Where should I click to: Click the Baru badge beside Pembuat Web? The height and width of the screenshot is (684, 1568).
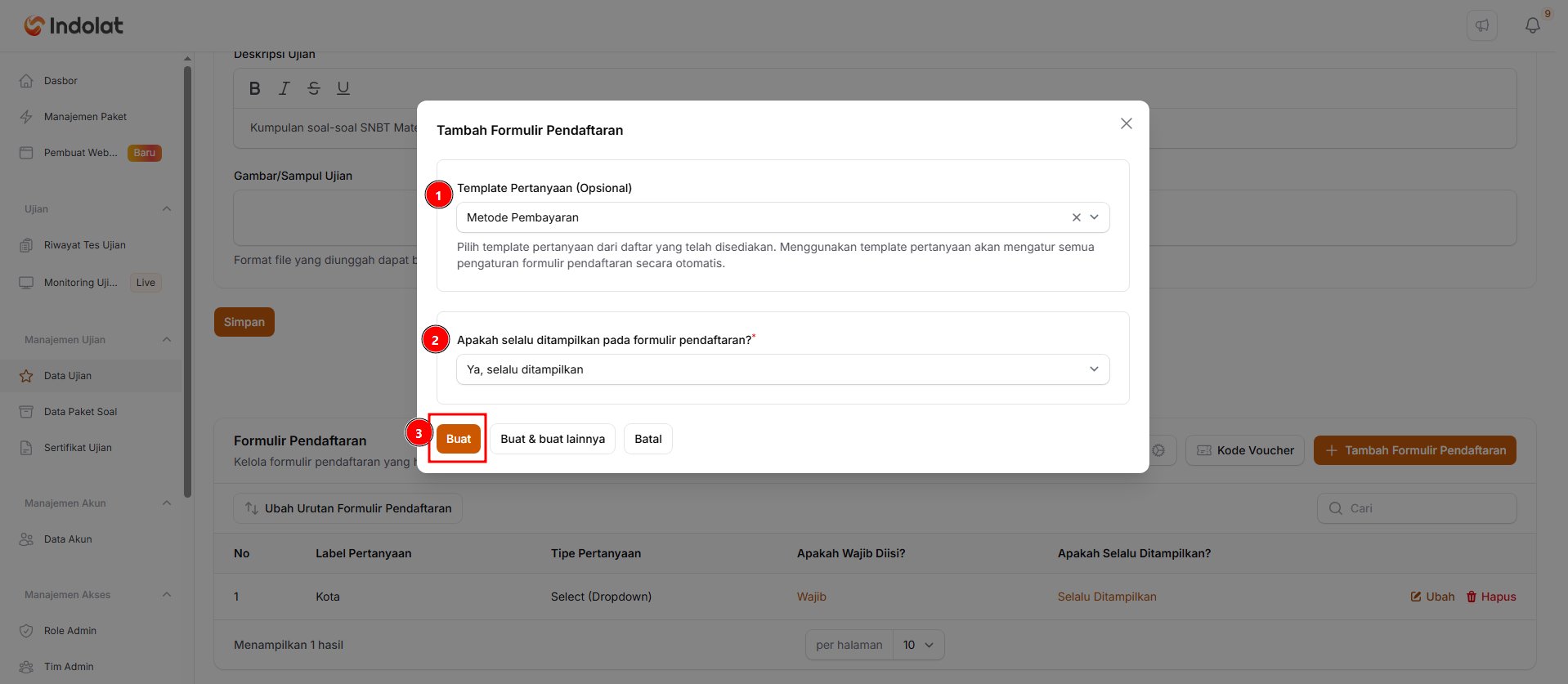point(145,153)
